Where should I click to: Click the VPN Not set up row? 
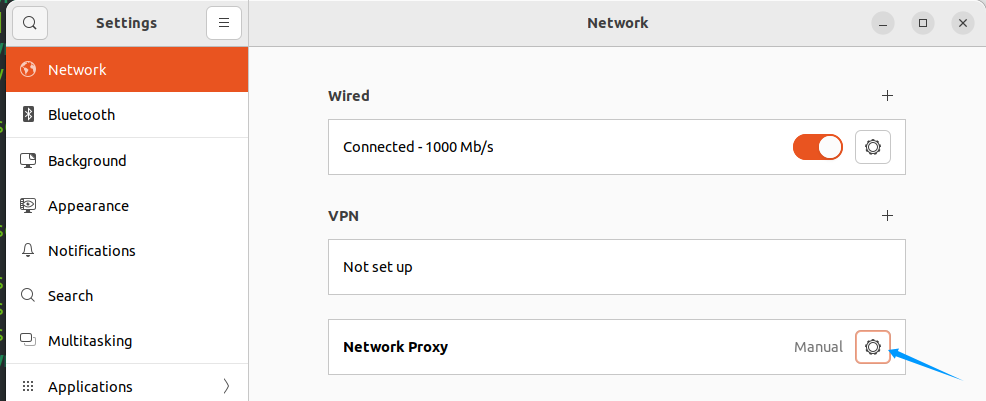tap(617, 267)
